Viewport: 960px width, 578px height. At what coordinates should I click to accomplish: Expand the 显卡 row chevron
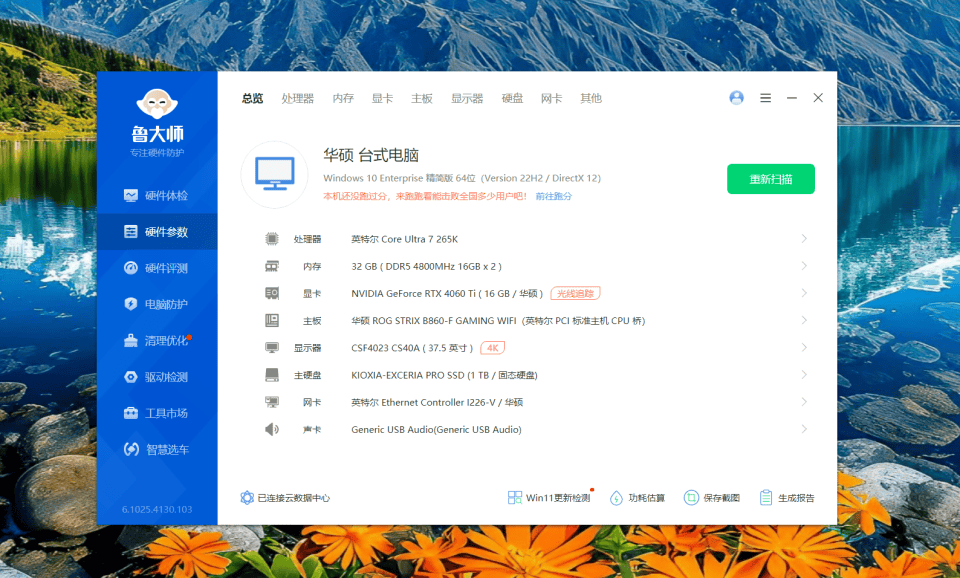tap(804, 293)
